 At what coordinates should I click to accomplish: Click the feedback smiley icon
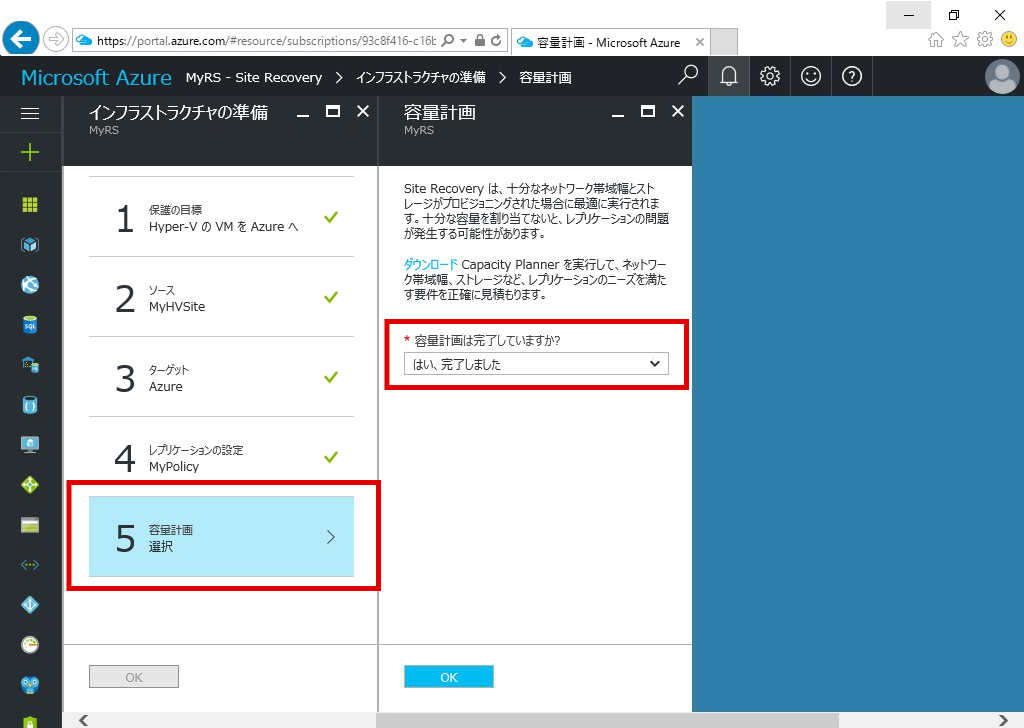(811, 76)
